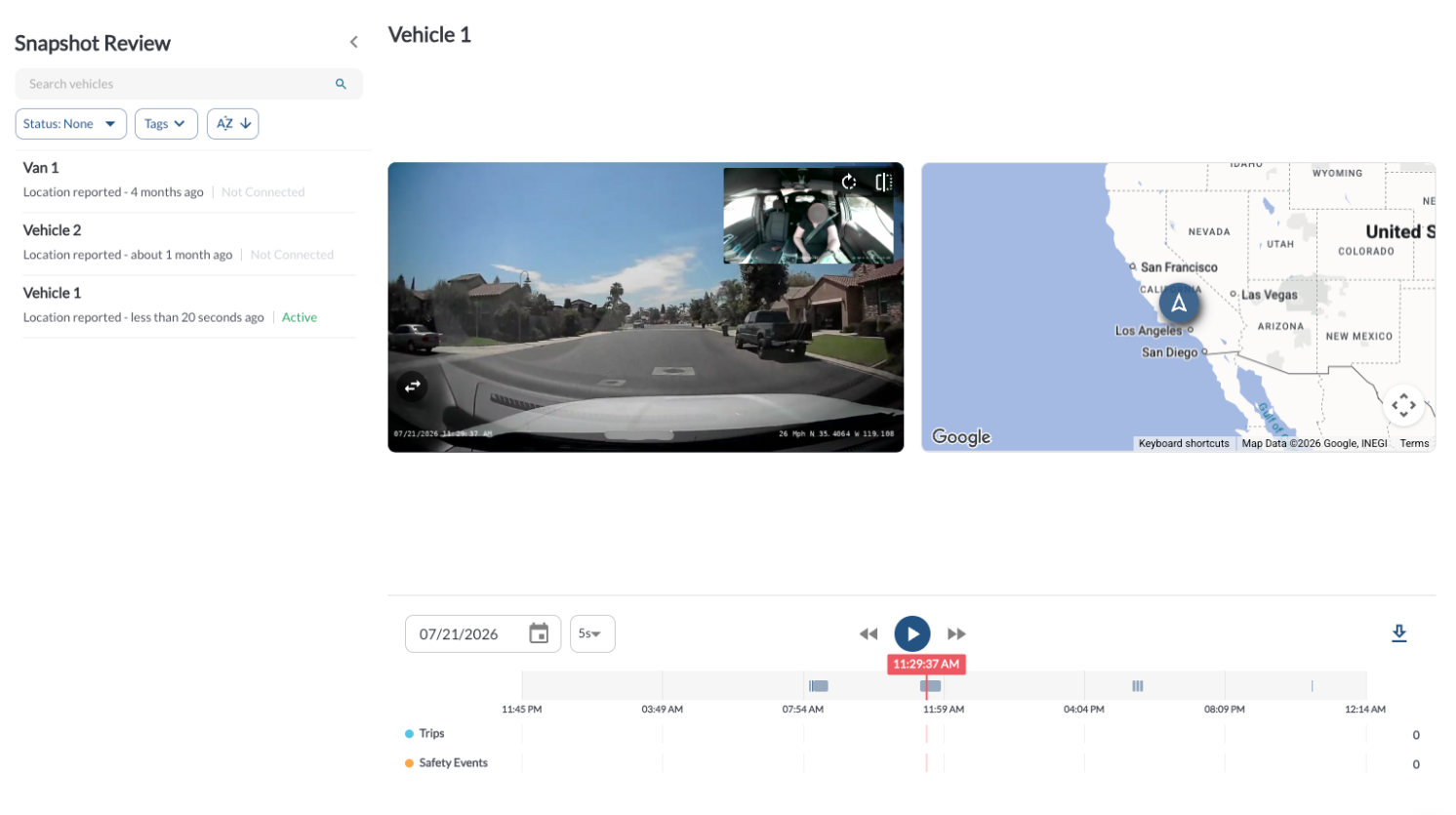This screenshot has width=1456, height=815.
Task: Click San Francisco label on map
Action: click(x=1179, y=267)
